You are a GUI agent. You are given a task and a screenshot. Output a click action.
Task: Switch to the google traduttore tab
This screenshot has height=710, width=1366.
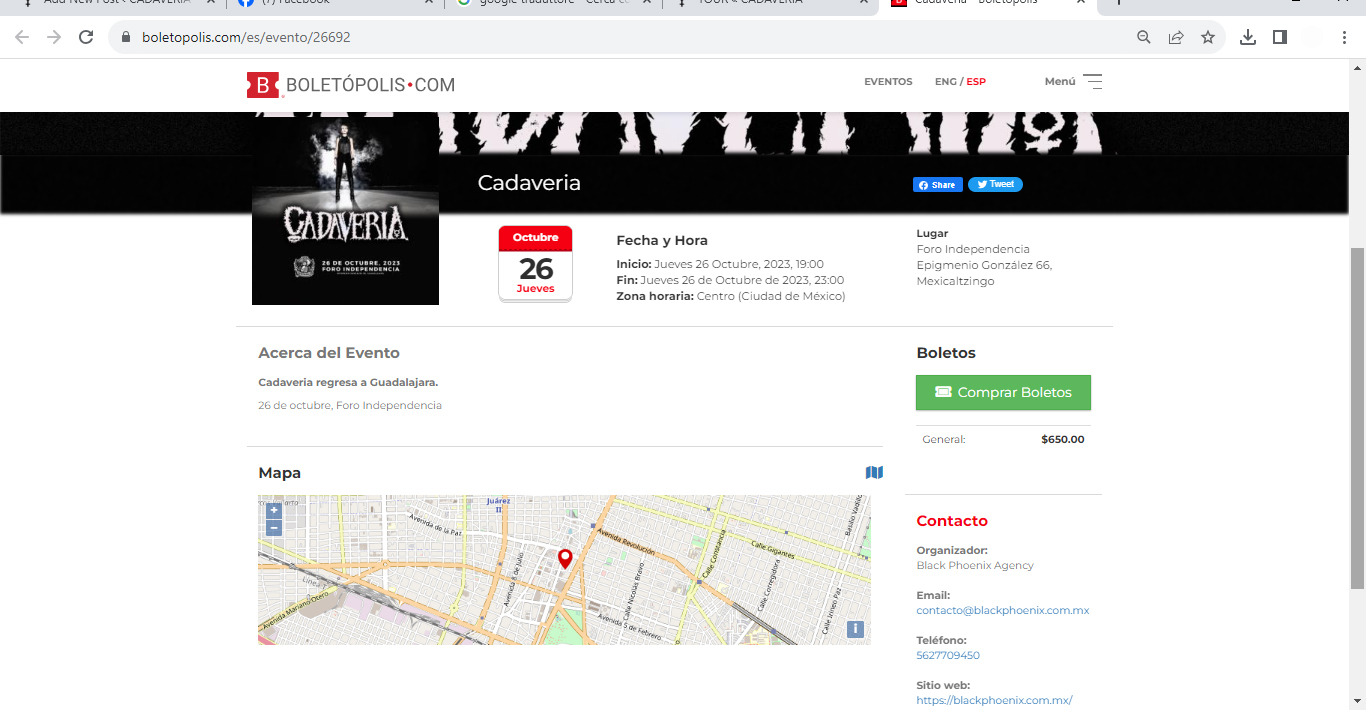554,3
